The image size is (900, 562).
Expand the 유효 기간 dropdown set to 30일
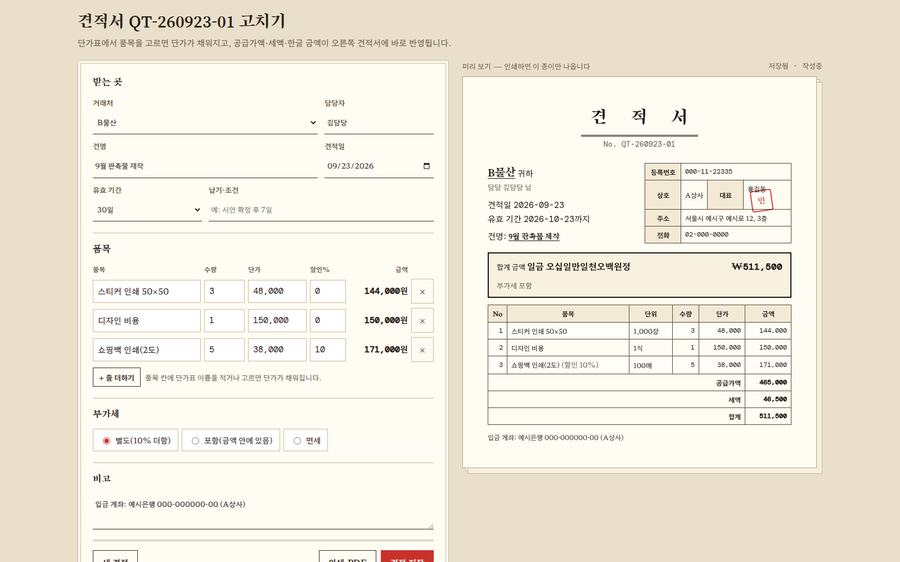point(147,210)
